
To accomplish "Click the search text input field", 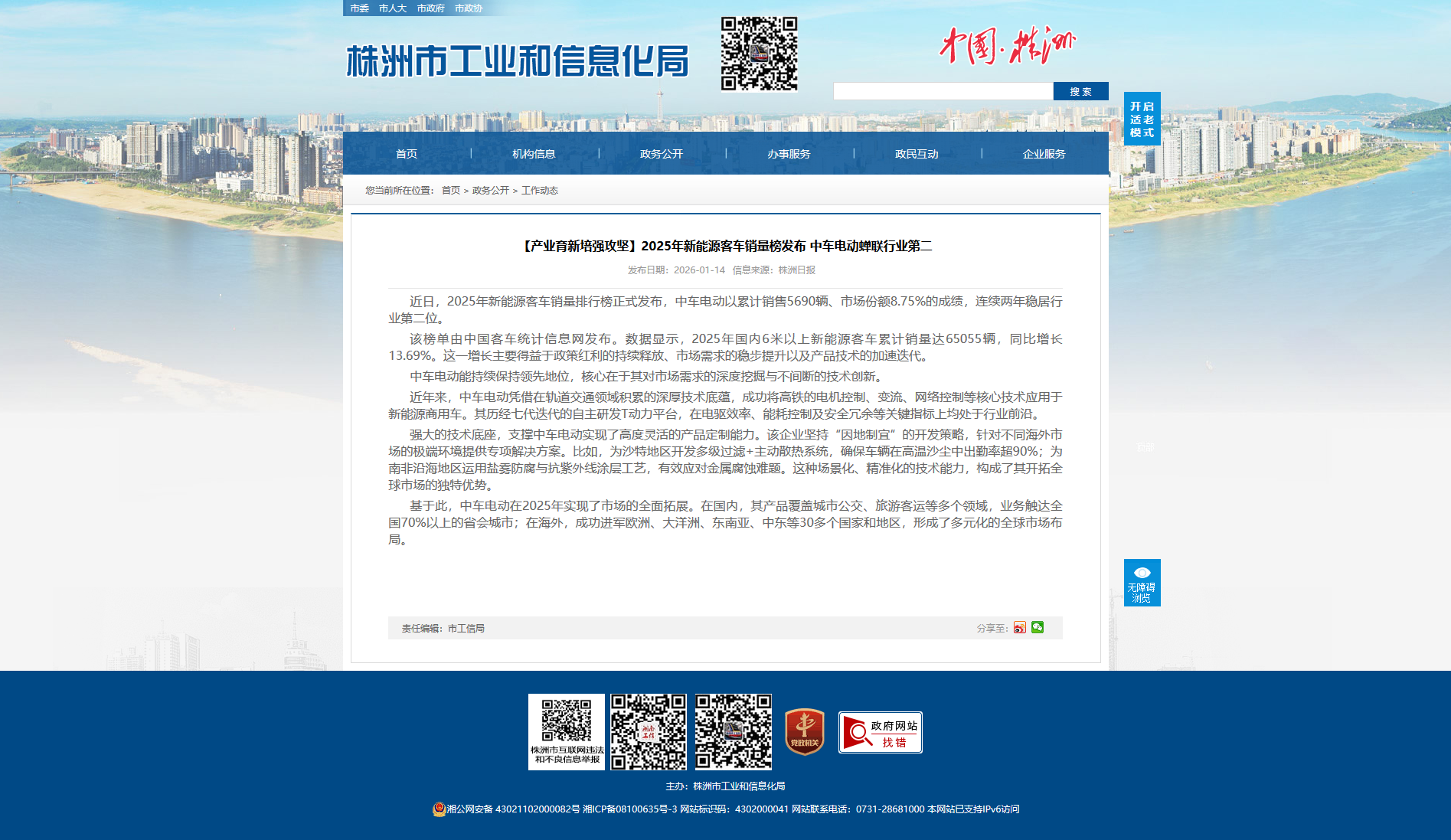I will [943, 92].
